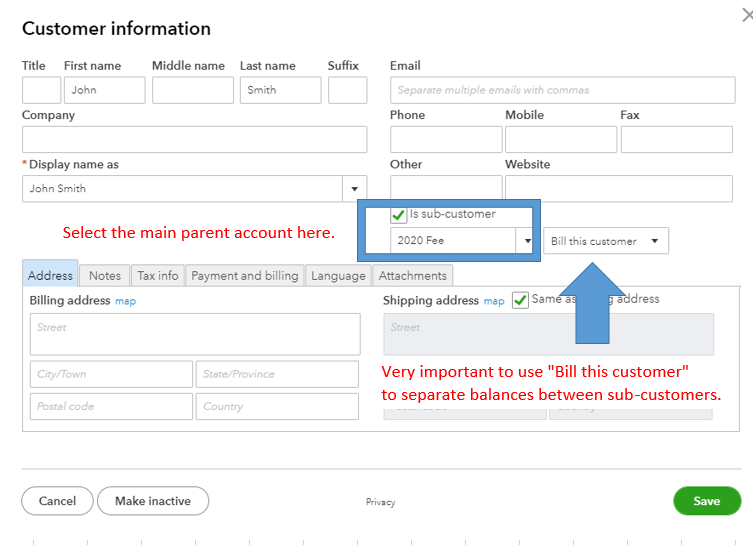
Task: Click the Email input field
Action: pos(561,90)
